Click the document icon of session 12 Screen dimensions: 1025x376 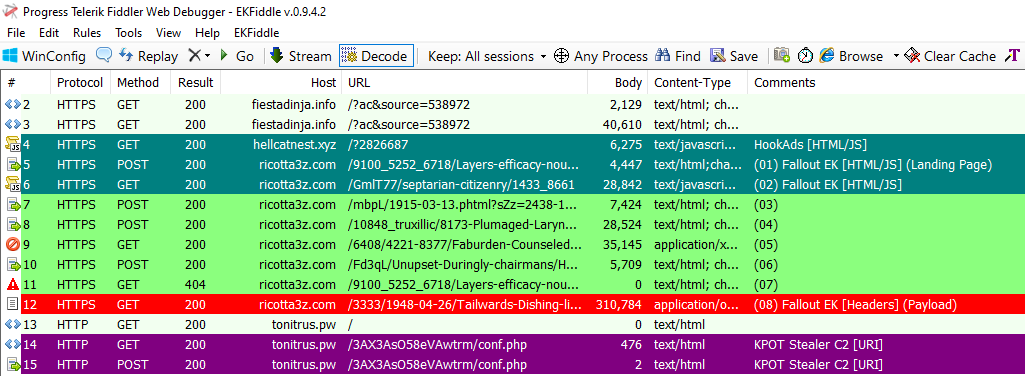[x=12, y=305]
